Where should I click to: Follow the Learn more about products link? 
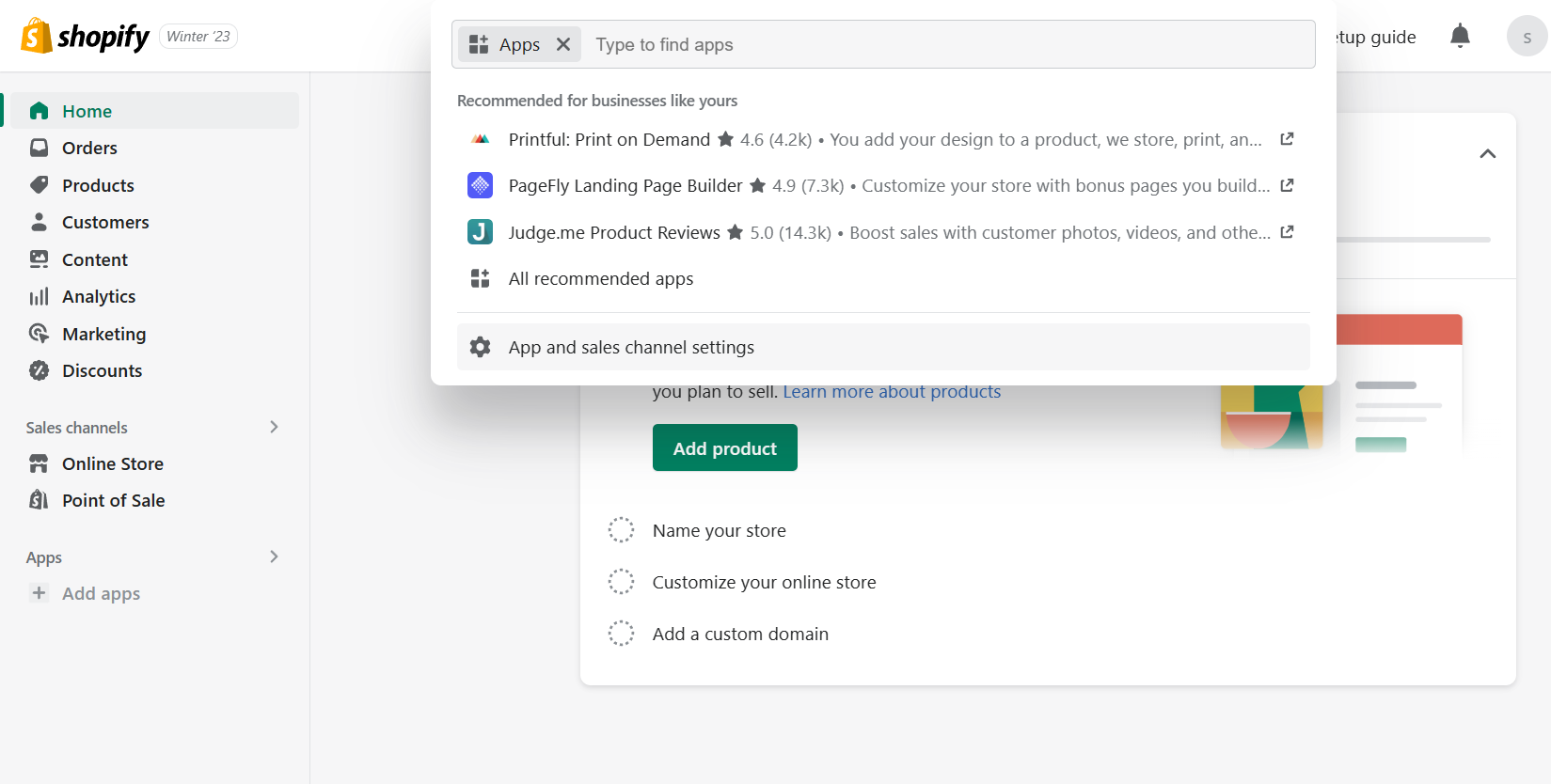(x=892, y=391)
